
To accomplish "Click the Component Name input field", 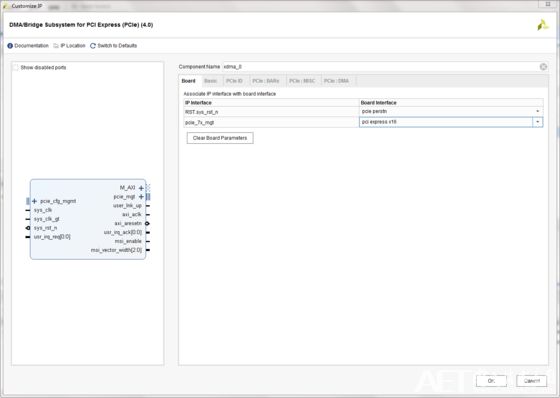I will 380,67.
